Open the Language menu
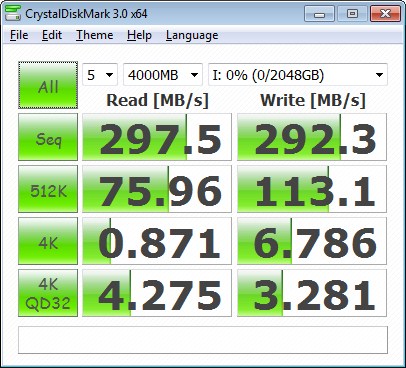The image size is (406, 368). (192, 35)
